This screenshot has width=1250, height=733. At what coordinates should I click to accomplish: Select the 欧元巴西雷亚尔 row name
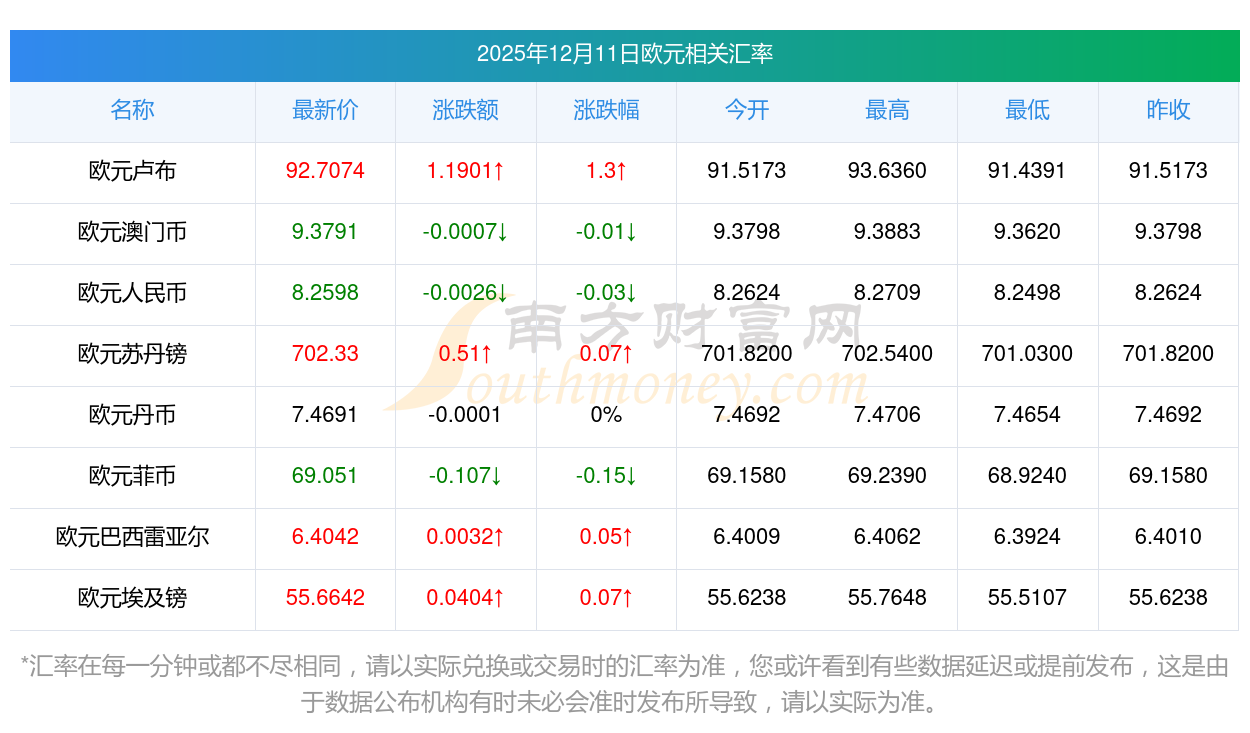tap(132, 537)
